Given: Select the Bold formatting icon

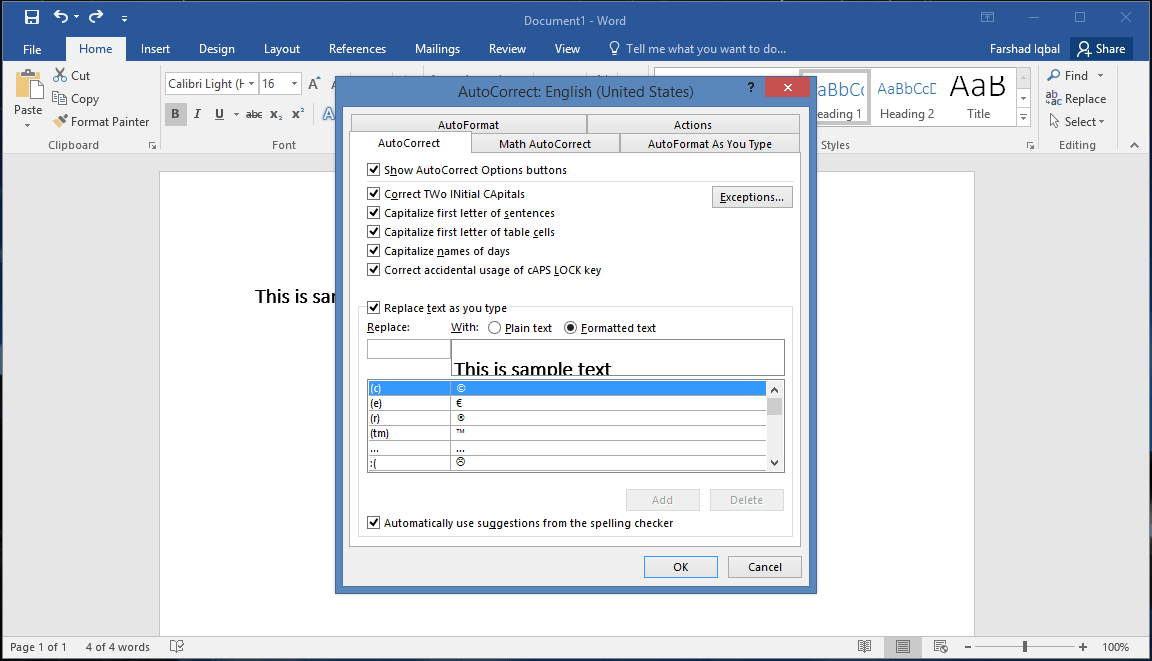Looking at the screenshot, I should [x=175, y=114].
